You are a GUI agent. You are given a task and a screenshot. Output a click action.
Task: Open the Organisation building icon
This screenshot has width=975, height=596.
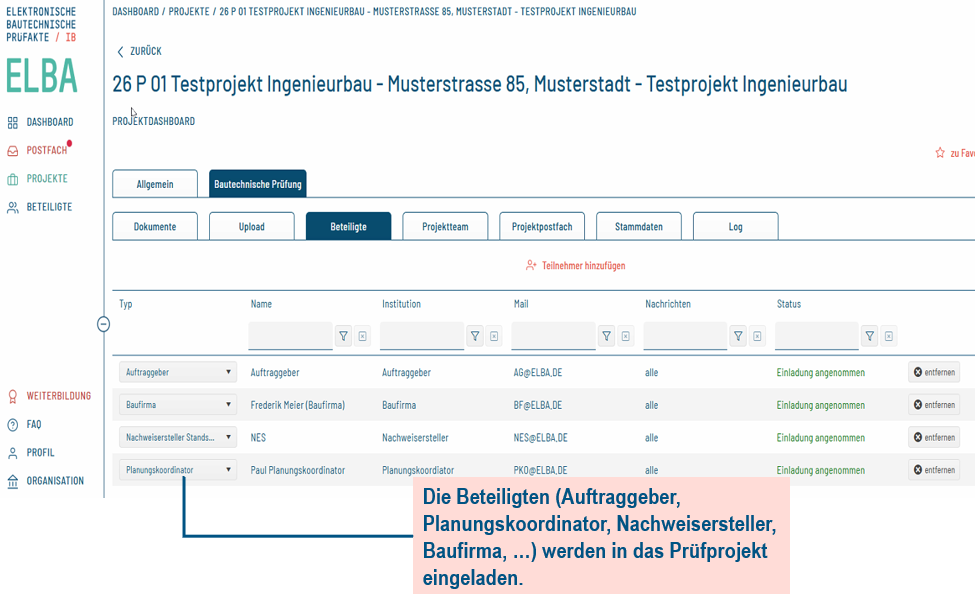click(12, 481)
